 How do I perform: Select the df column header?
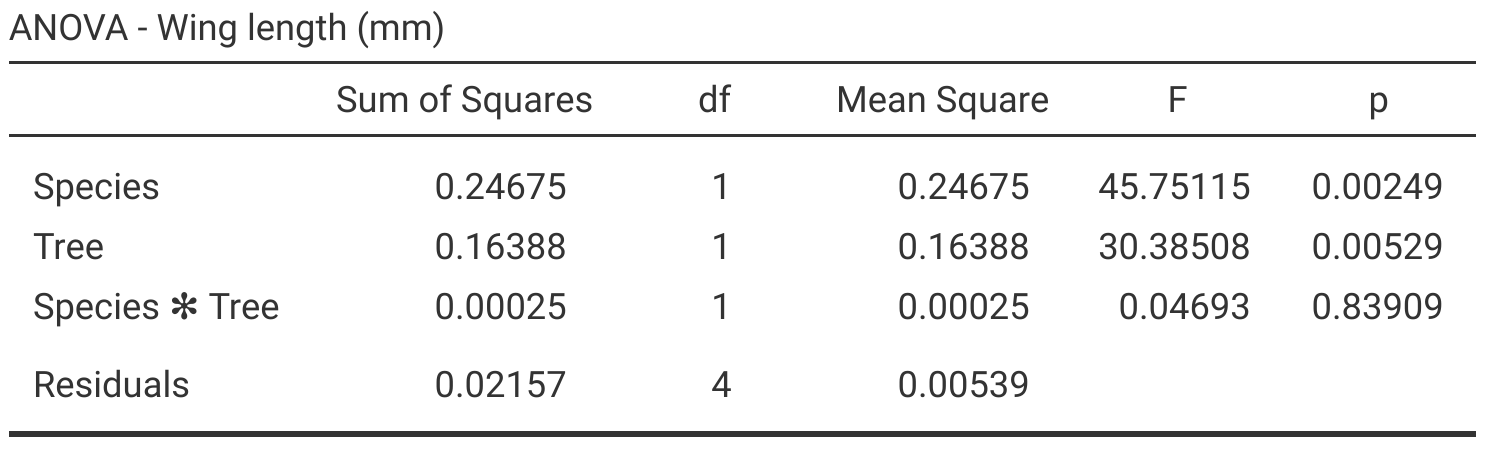coord(713,100)
